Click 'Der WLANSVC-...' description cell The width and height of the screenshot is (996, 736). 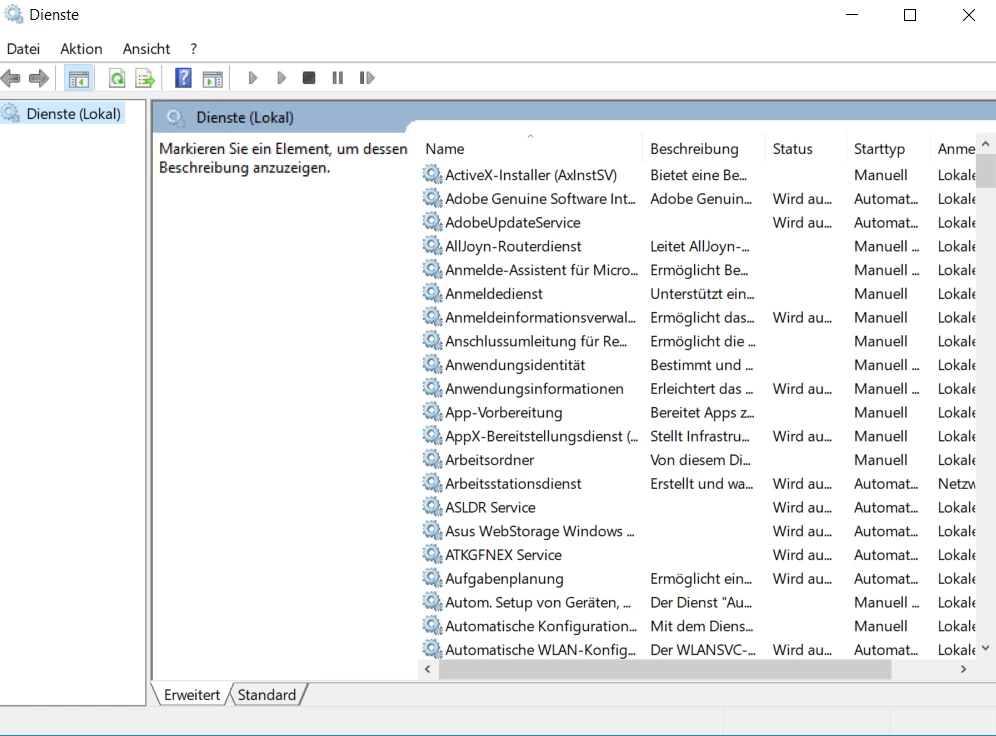(703, 650)
